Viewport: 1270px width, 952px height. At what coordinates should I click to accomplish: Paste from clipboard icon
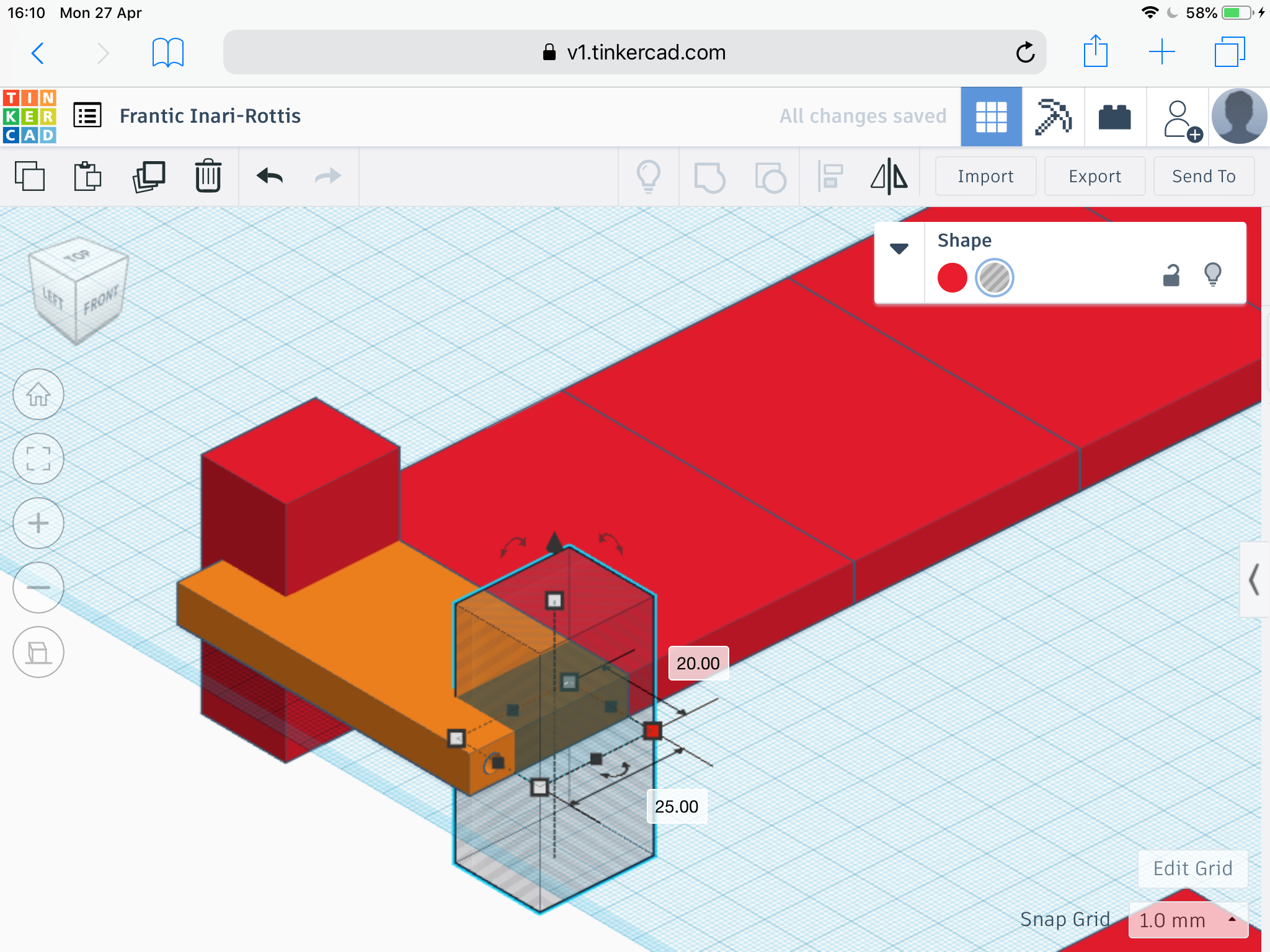pyautogui.click(x=87, y=177)
